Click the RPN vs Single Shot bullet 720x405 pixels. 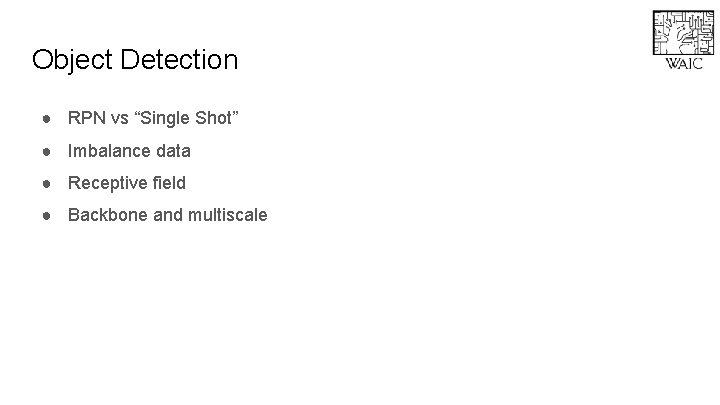pos(153,120)
